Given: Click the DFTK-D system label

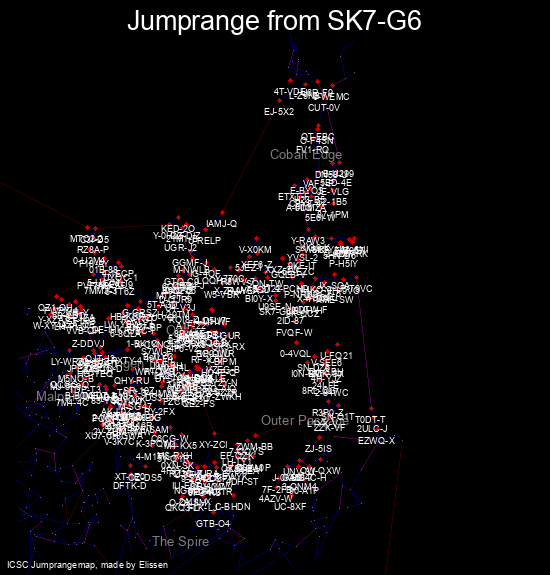Looking at the screenshot, I should coord(129,486).
